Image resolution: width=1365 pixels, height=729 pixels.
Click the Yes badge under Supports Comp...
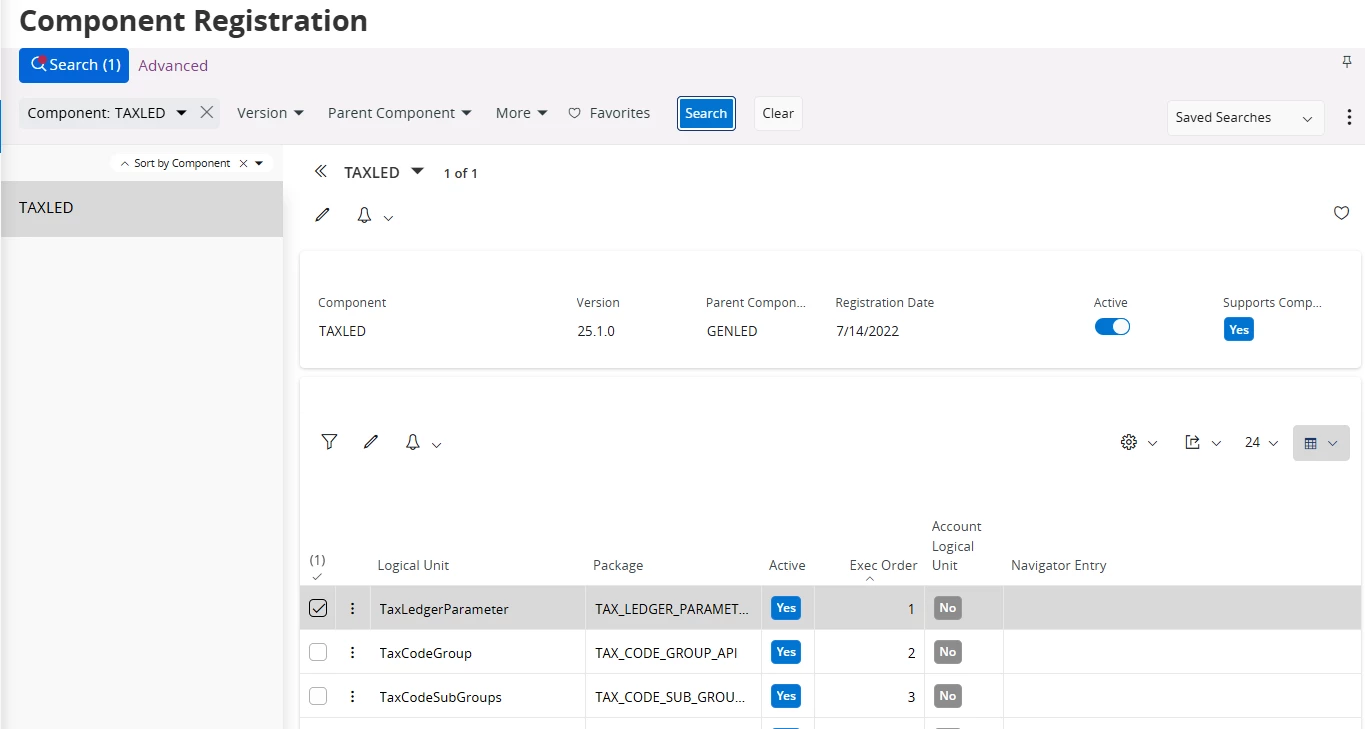1239,330
